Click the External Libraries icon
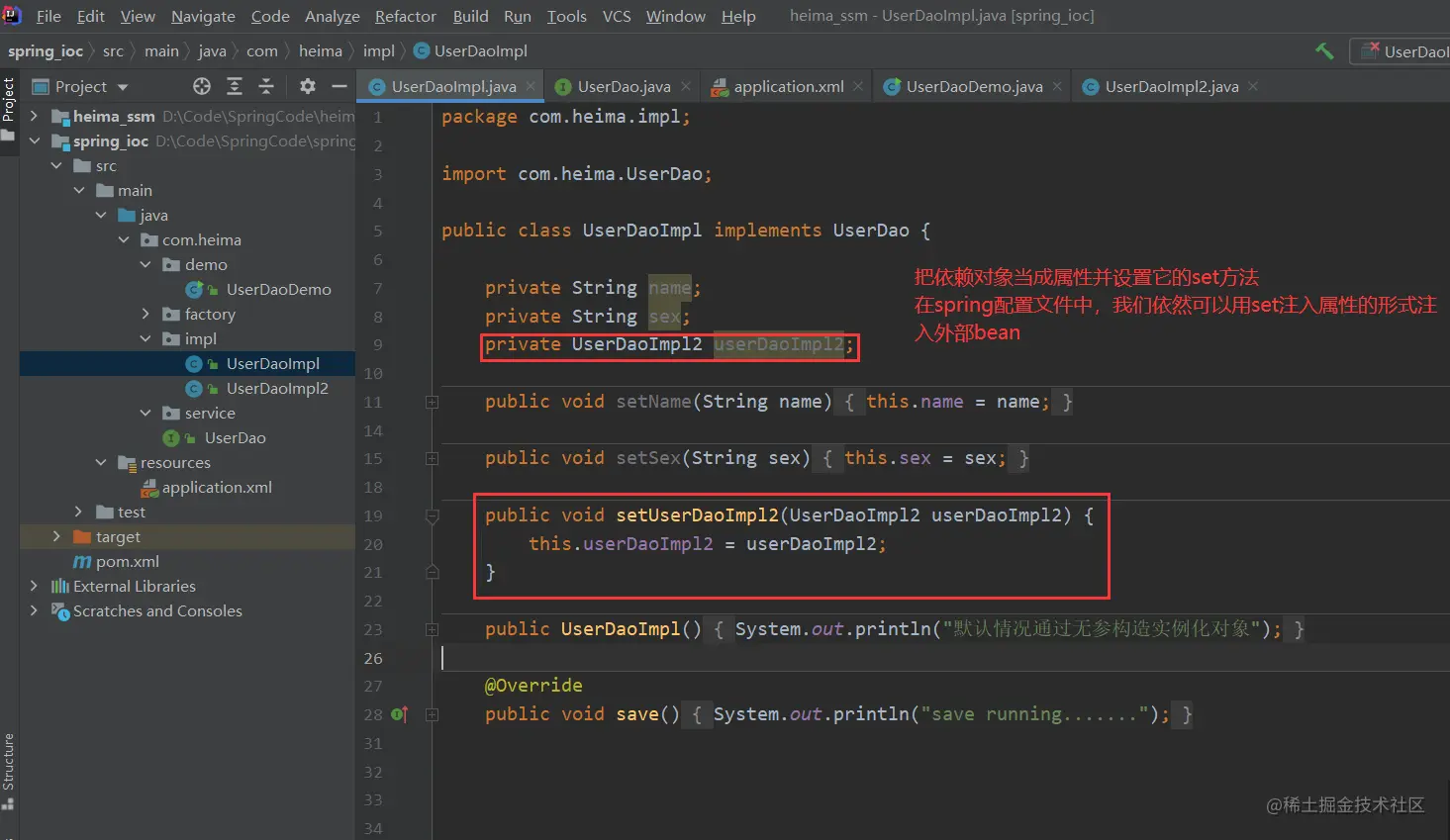 60,586
